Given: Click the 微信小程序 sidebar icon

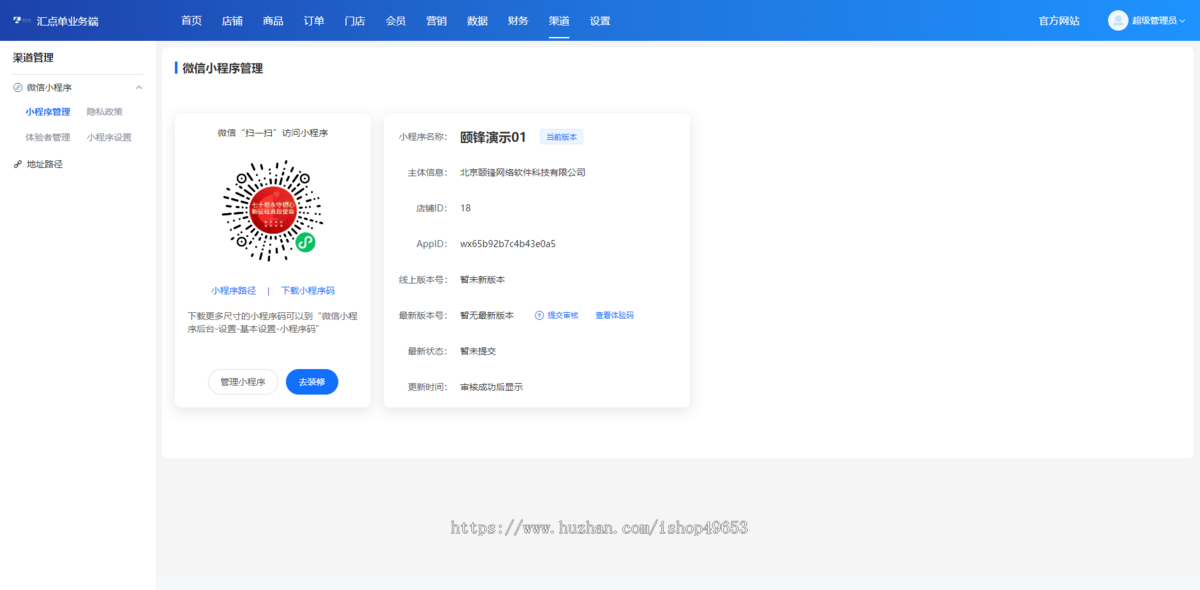Looking at the screenshot, I should 18,87.
